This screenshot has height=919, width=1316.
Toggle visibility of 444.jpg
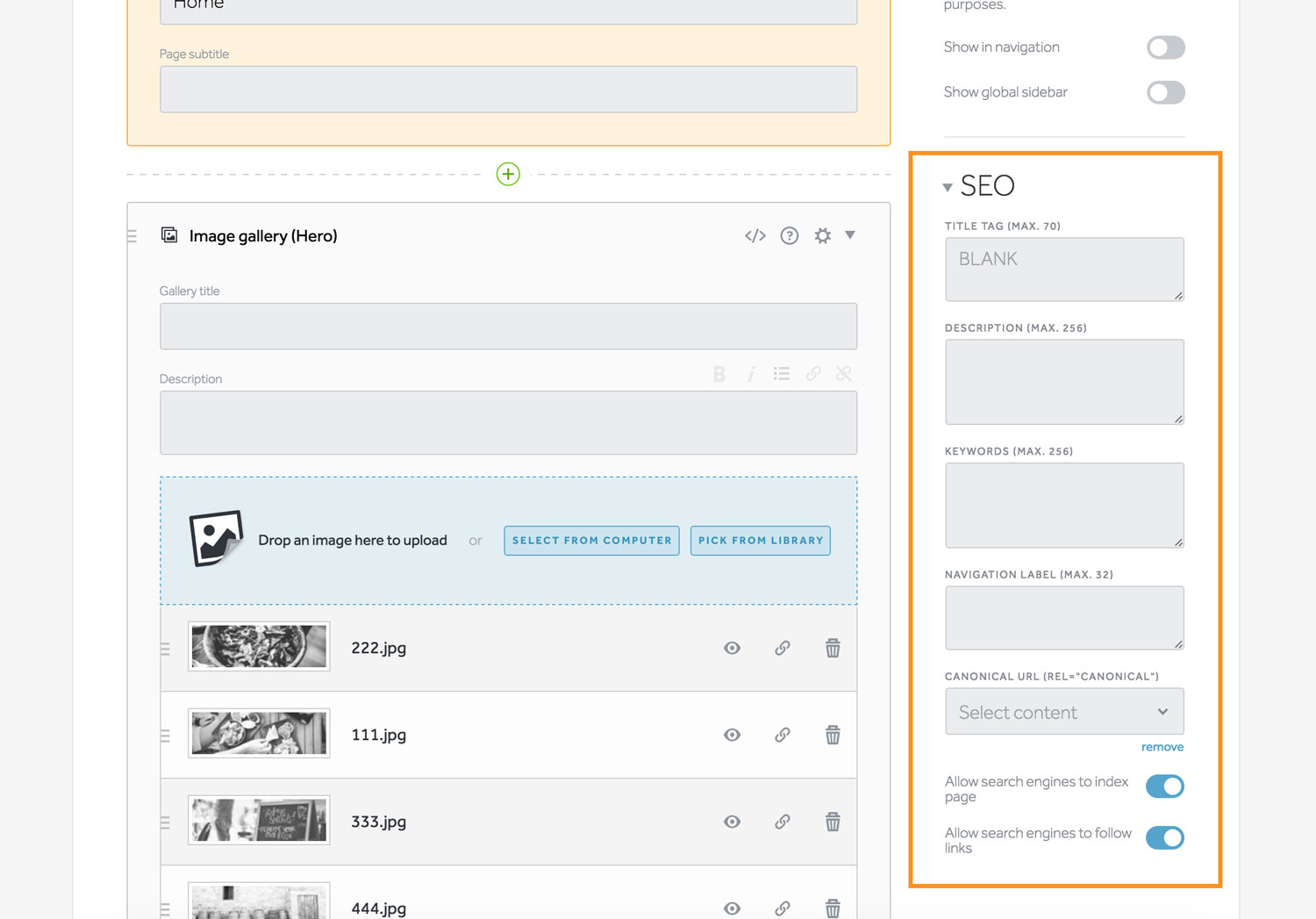[x=732, y=908]
